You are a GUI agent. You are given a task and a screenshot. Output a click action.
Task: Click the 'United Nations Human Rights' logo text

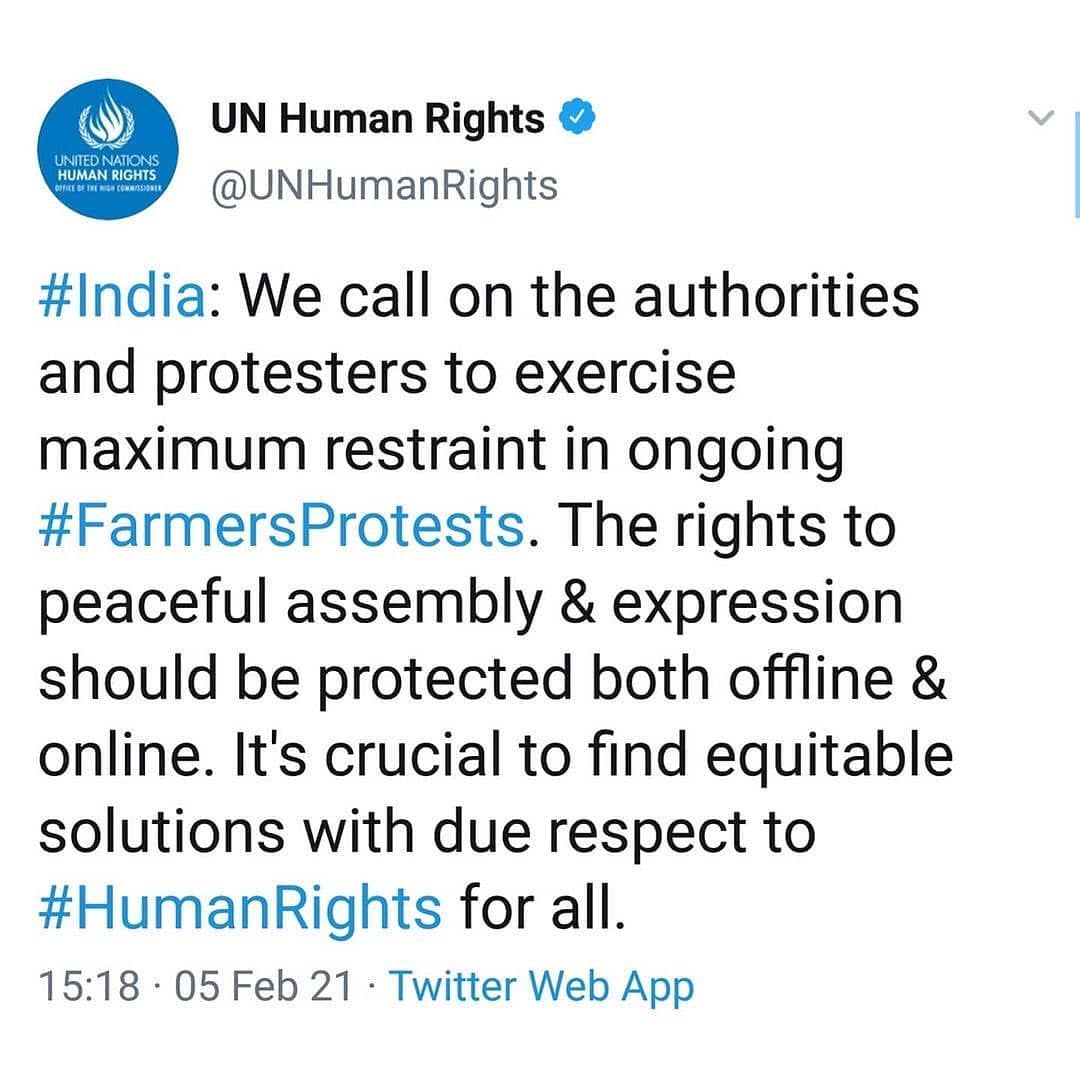point(107,172)
